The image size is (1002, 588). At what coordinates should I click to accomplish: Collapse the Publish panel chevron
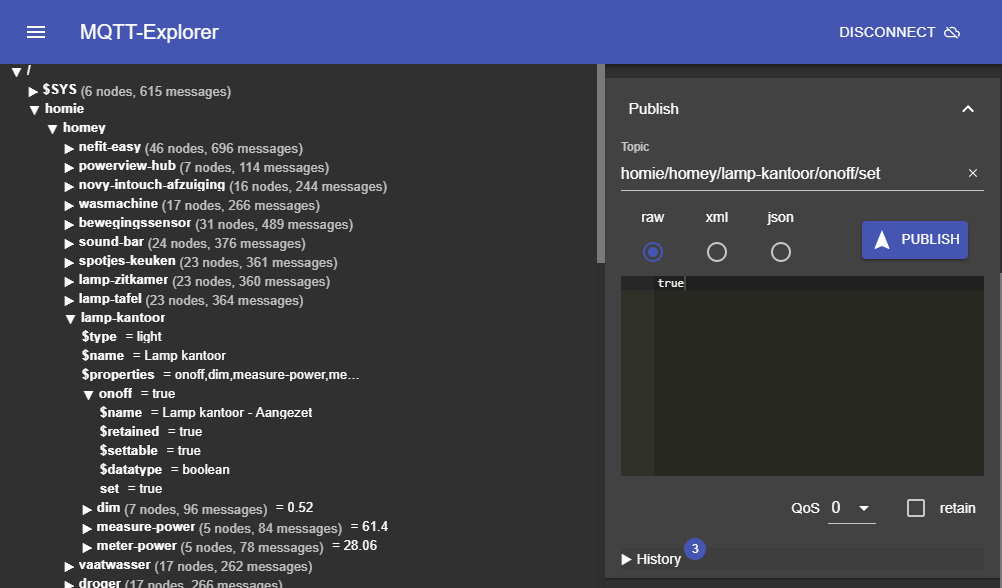pyautogui.click(x=968, y=109)
